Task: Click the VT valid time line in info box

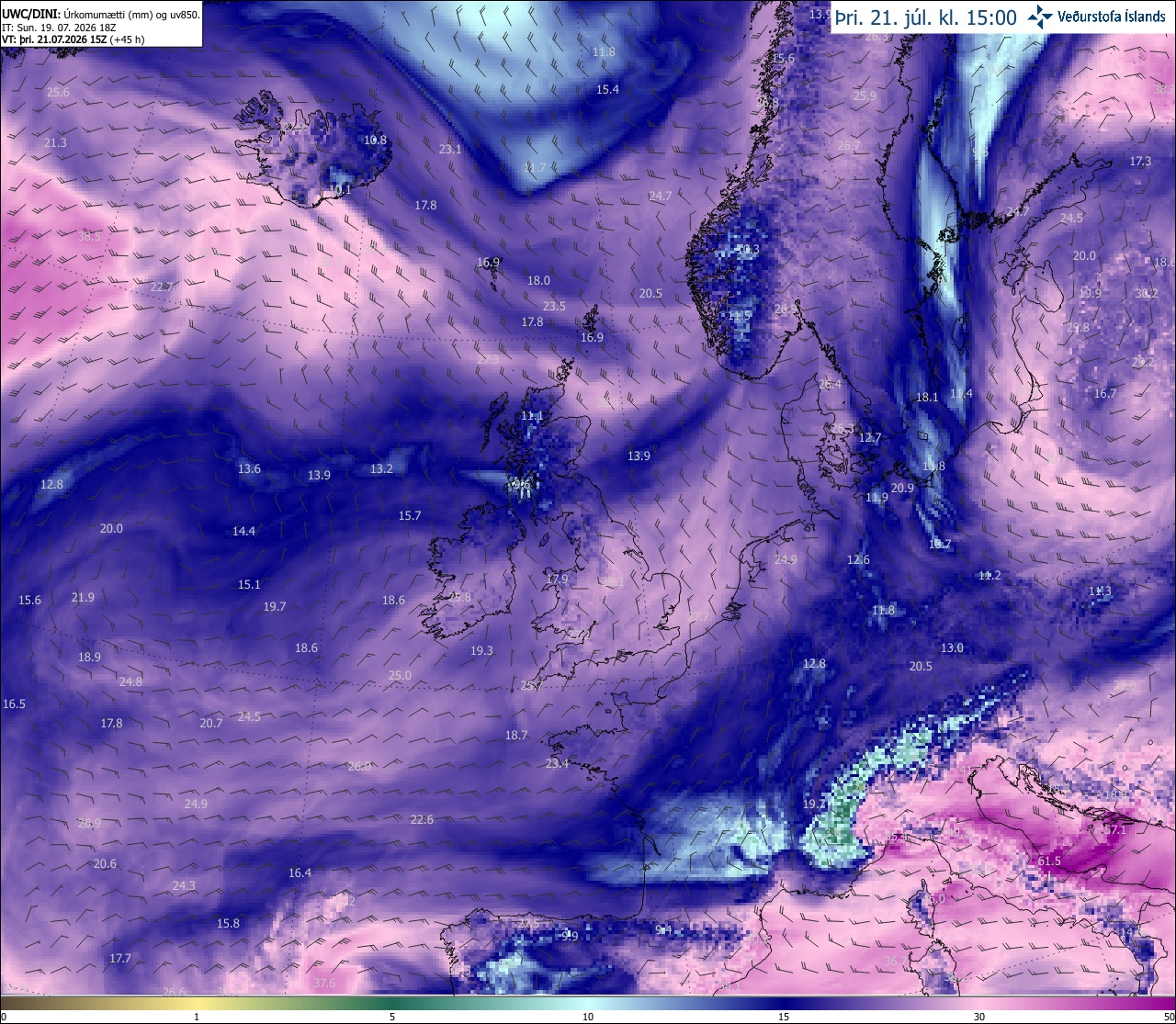Action: [73, 39]
